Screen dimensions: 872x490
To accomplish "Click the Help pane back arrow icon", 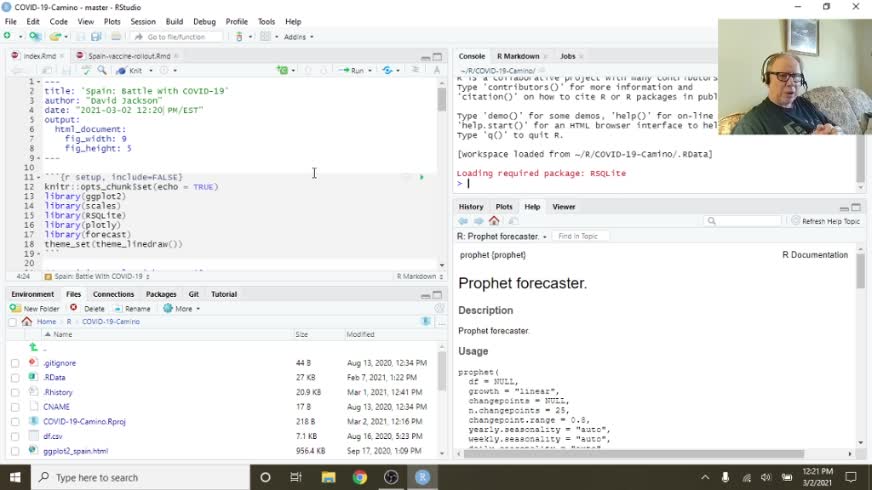I will pos(463,221).
